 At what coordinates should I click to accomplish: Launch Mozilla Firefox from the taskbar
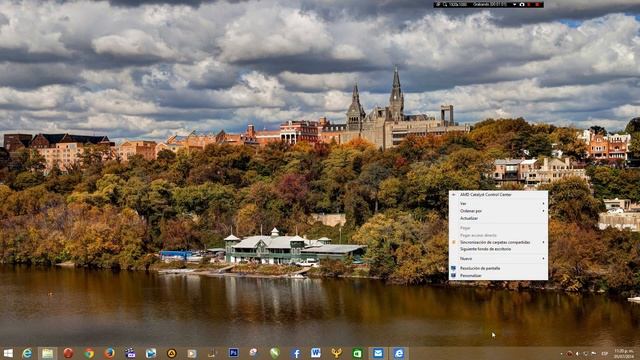109,353
